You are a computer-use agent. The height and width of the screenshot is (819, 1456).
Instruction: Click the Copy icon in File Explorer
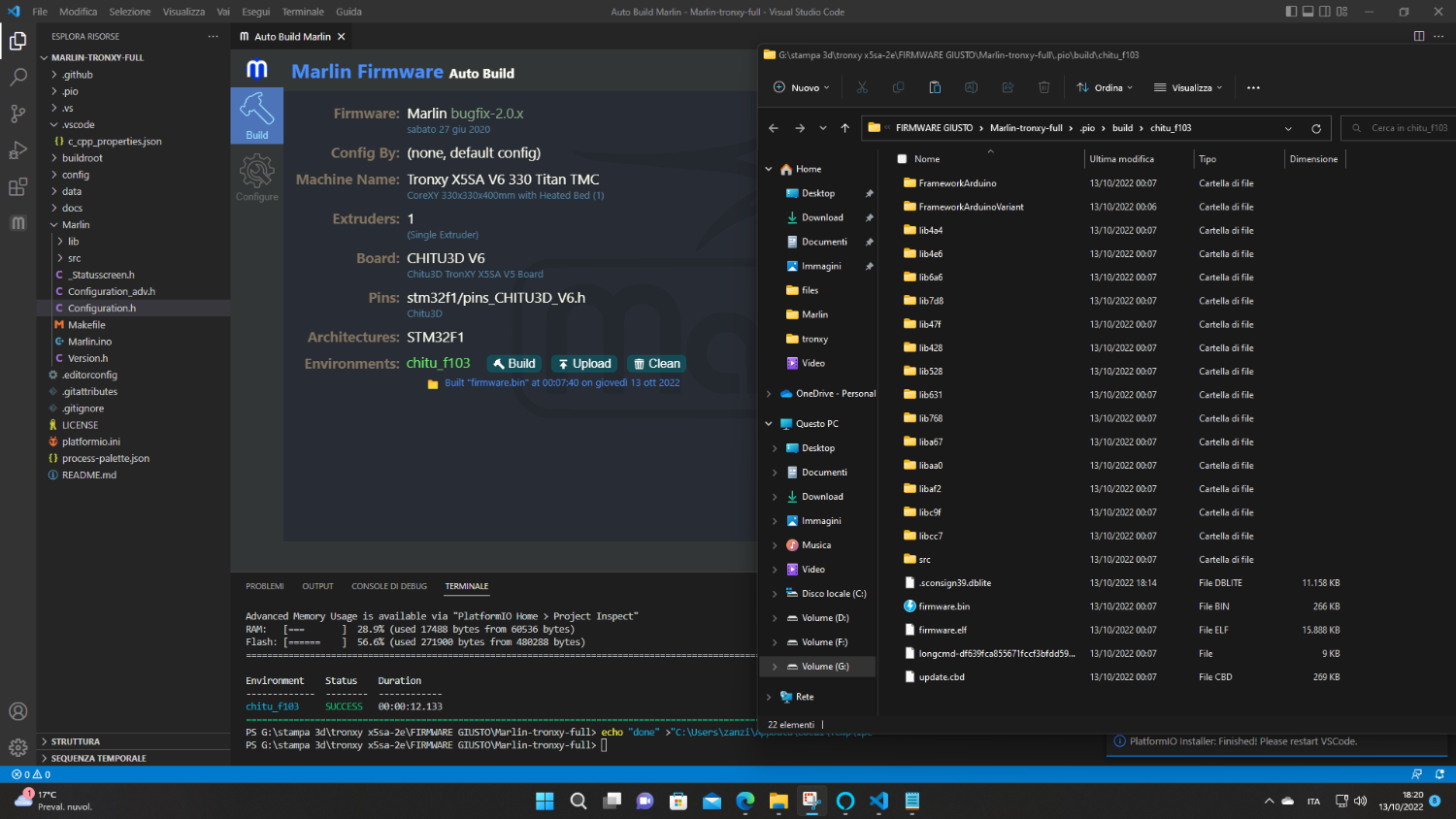898,87
